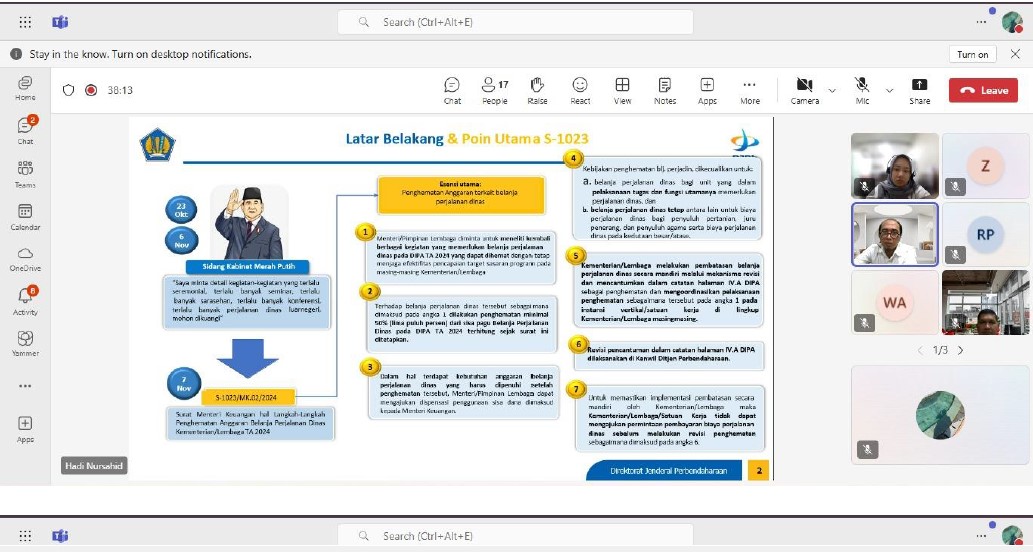Open Yammer in the left sidebar
Screen dimensions: 1033x552
25,344
